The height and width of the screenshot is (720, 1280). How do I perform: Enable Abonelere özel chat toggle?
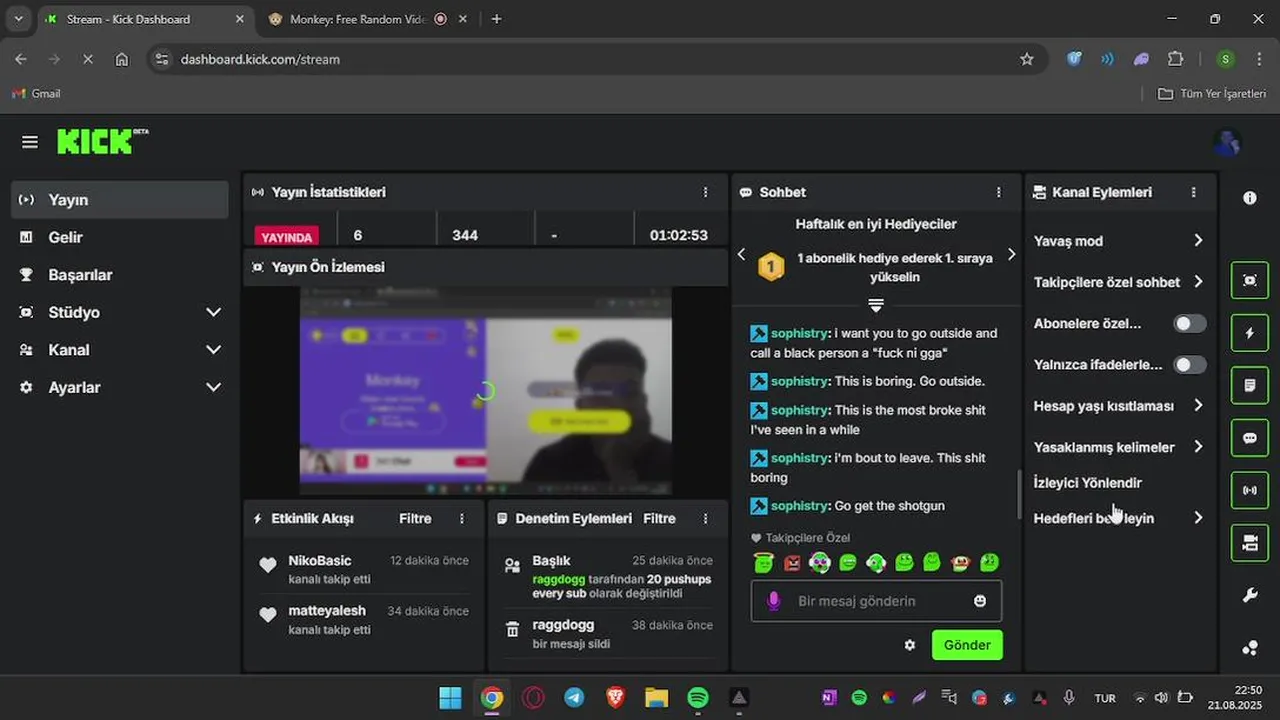(1189, 323)
